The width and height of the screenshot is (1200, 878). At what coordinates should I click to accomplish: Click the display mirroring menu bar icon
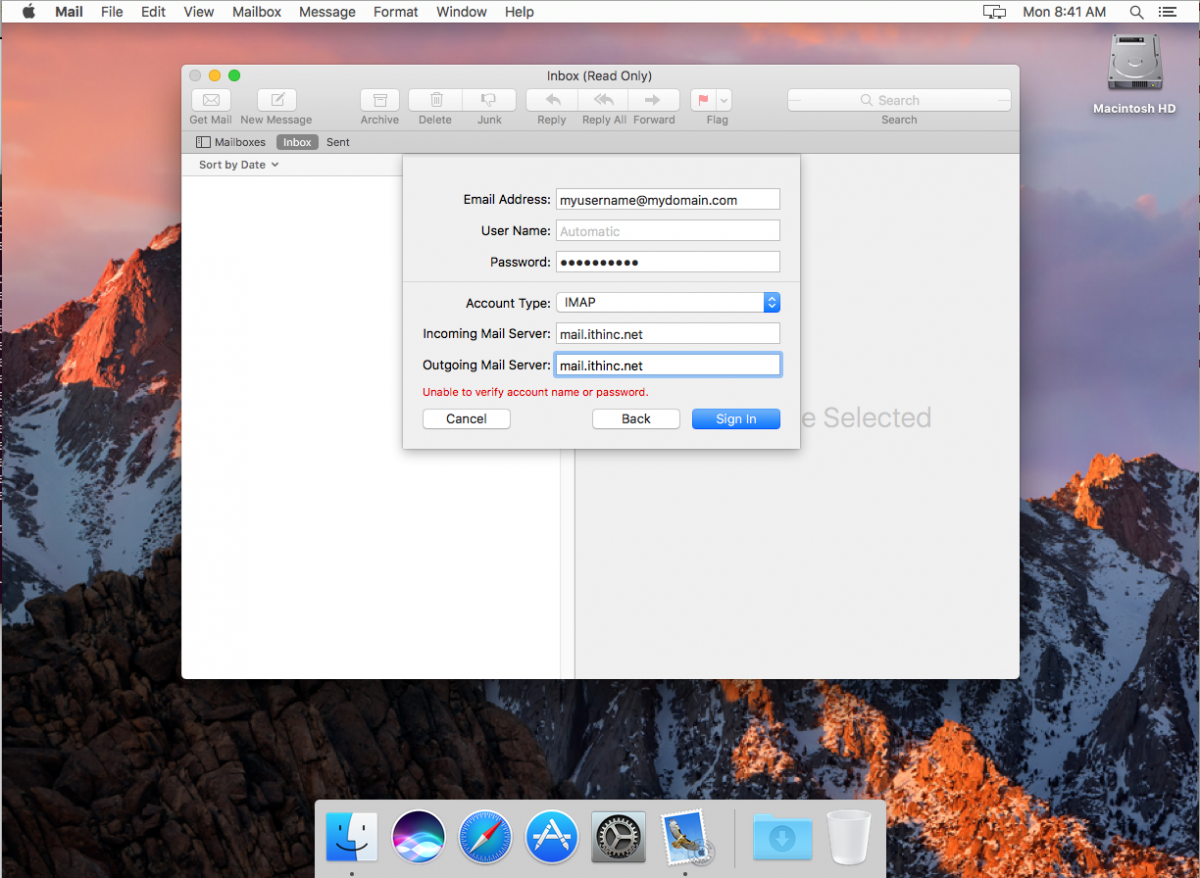[x=994, y=12]
